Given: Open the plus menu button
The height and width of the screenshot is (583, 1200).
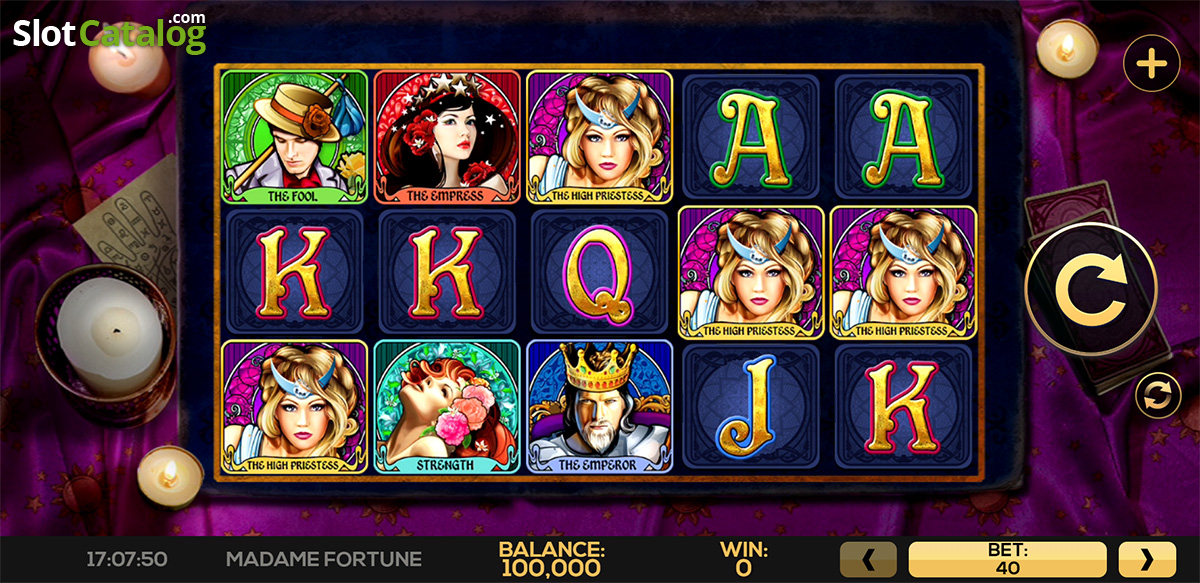Looking at the screenshot, I should (1152, 65).
